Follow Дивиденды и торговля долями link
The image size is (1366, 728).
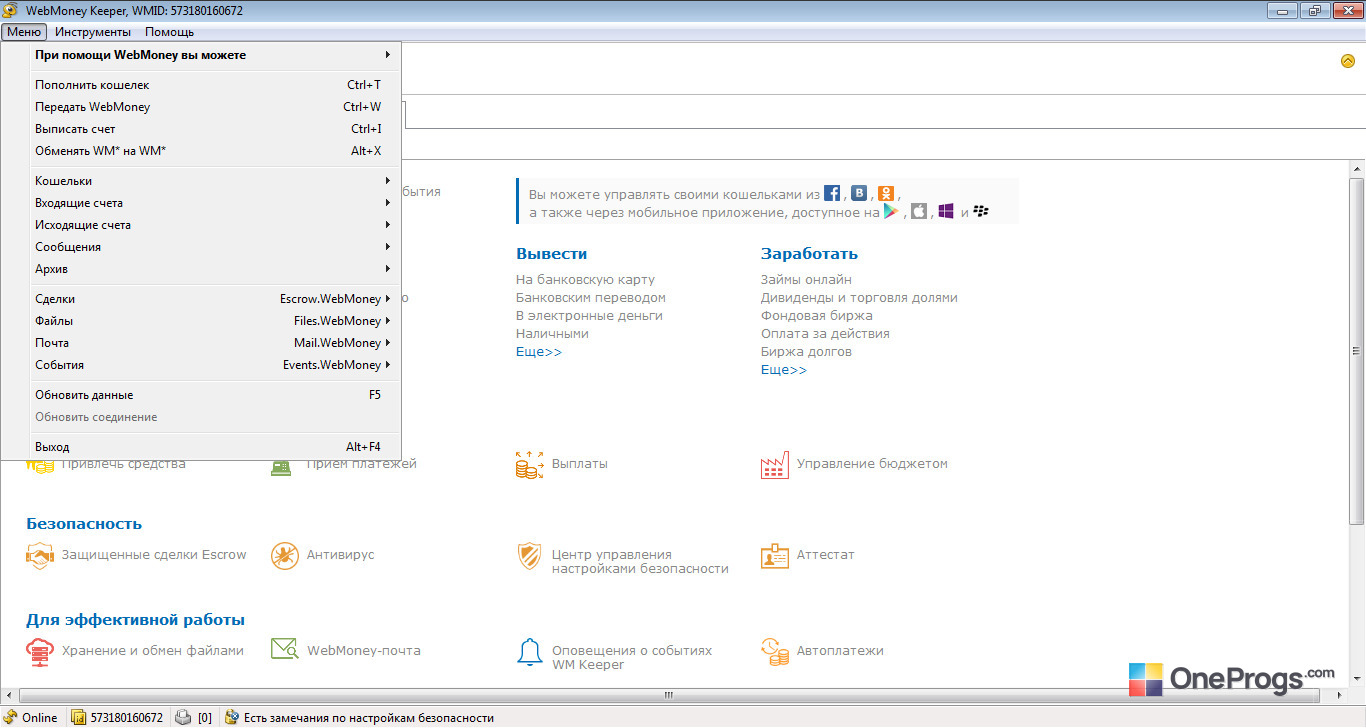point(859,298)
